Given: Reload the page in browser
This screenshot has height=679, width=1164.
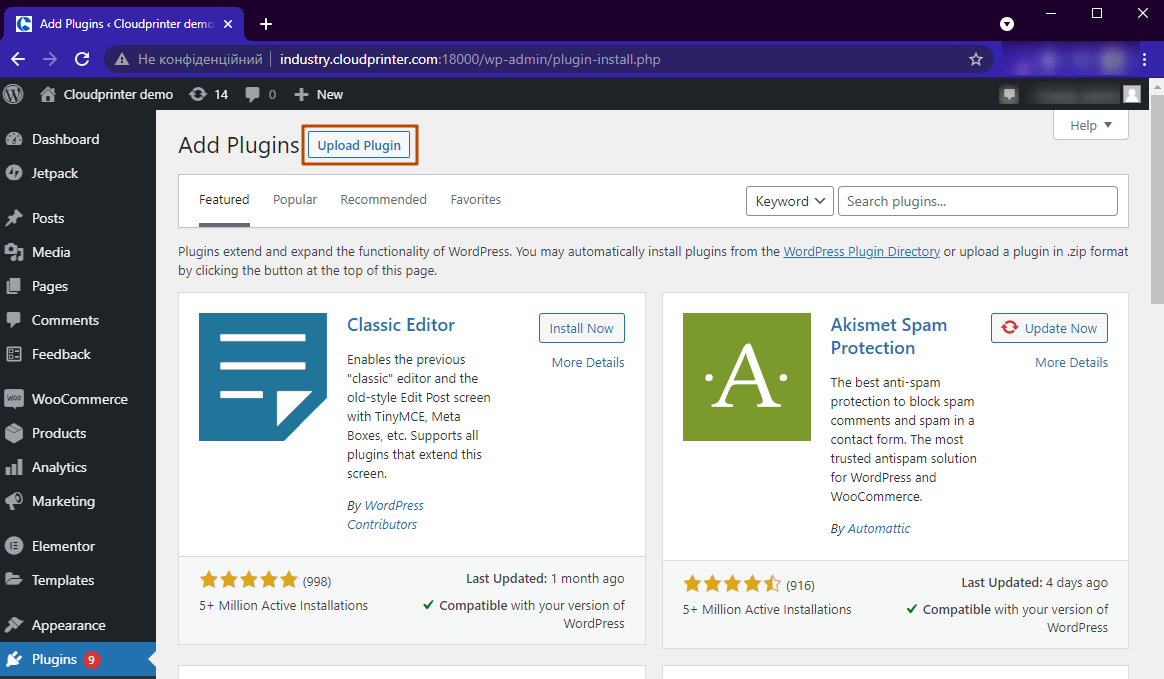Looking at the screenshot, I should (x=82, y=59).
